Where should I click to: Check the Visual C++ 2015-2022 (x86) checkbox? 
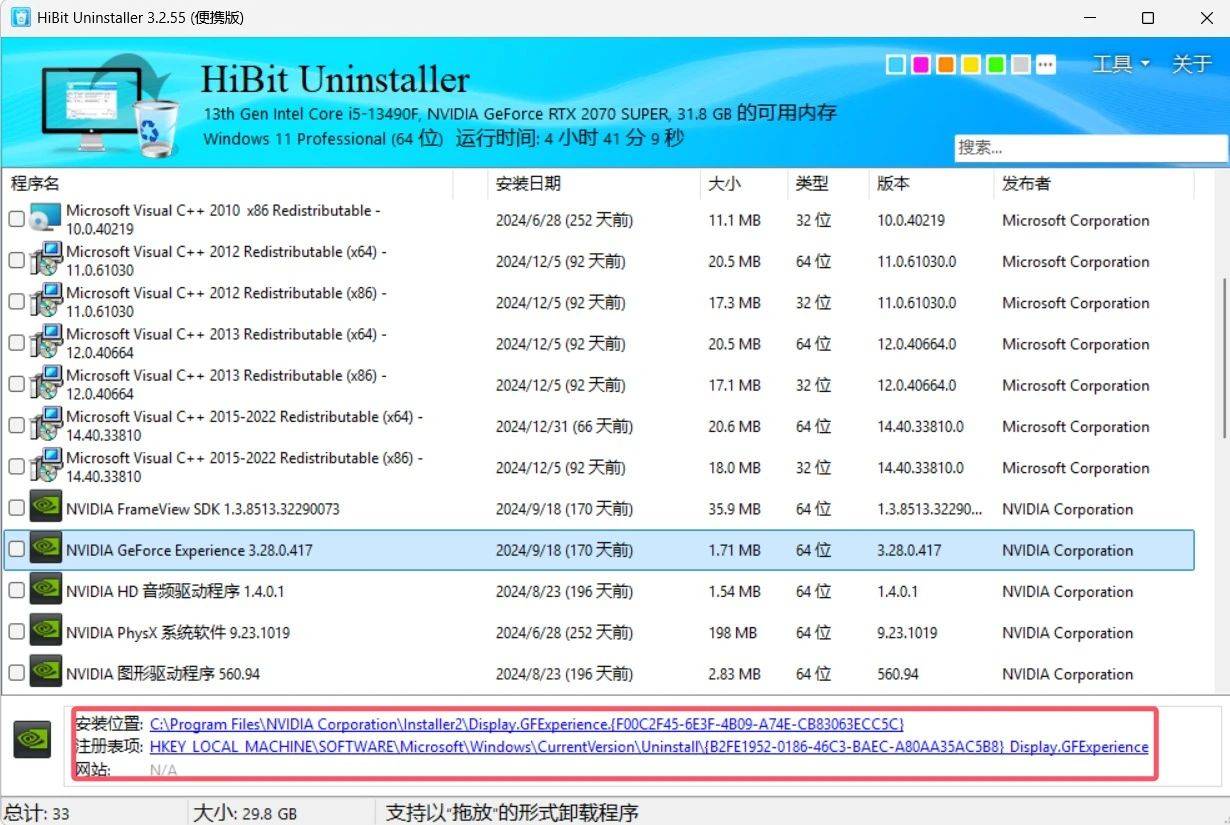coord(16,466)
